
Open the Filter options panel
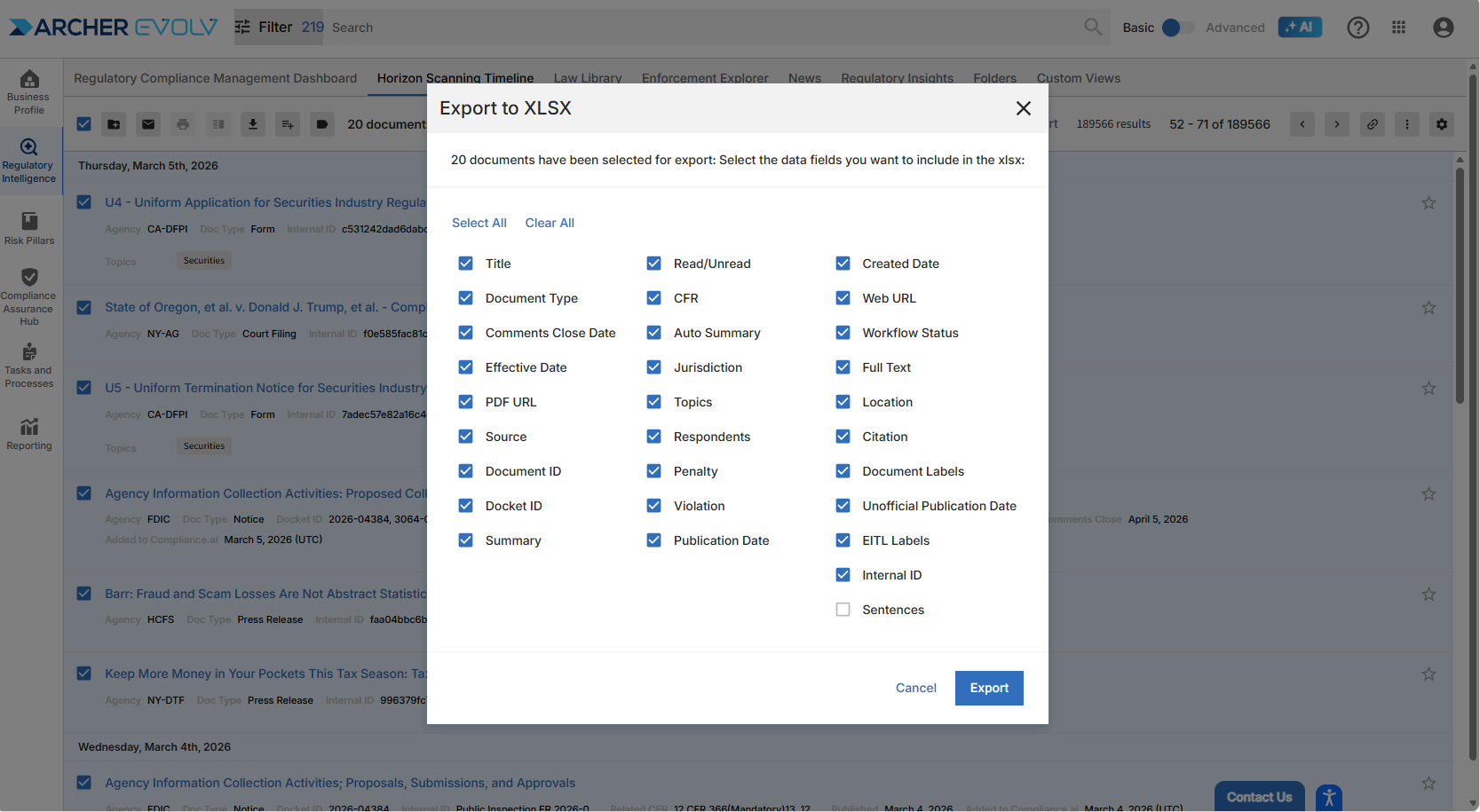click(x=264, y=28)
